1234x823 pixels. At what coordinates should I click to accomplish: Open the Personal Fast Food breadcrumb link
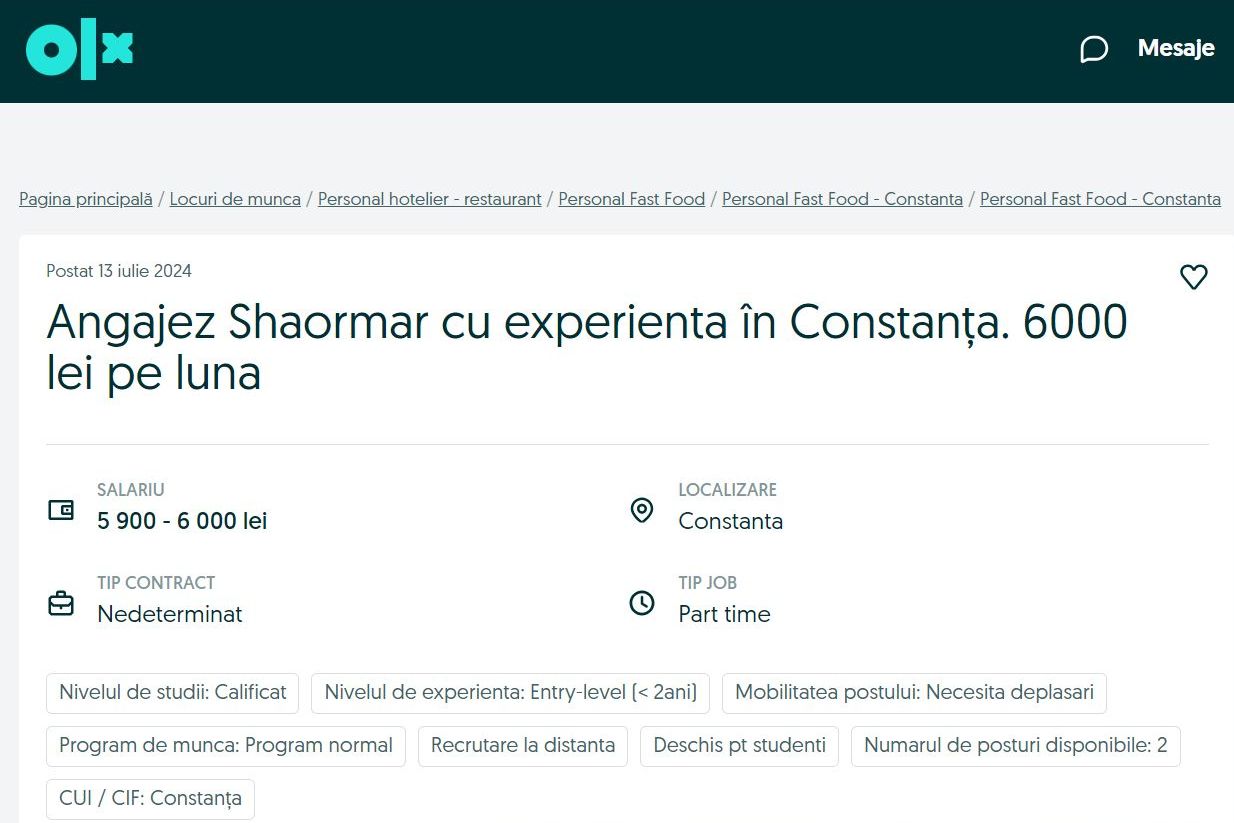(631, 199)
